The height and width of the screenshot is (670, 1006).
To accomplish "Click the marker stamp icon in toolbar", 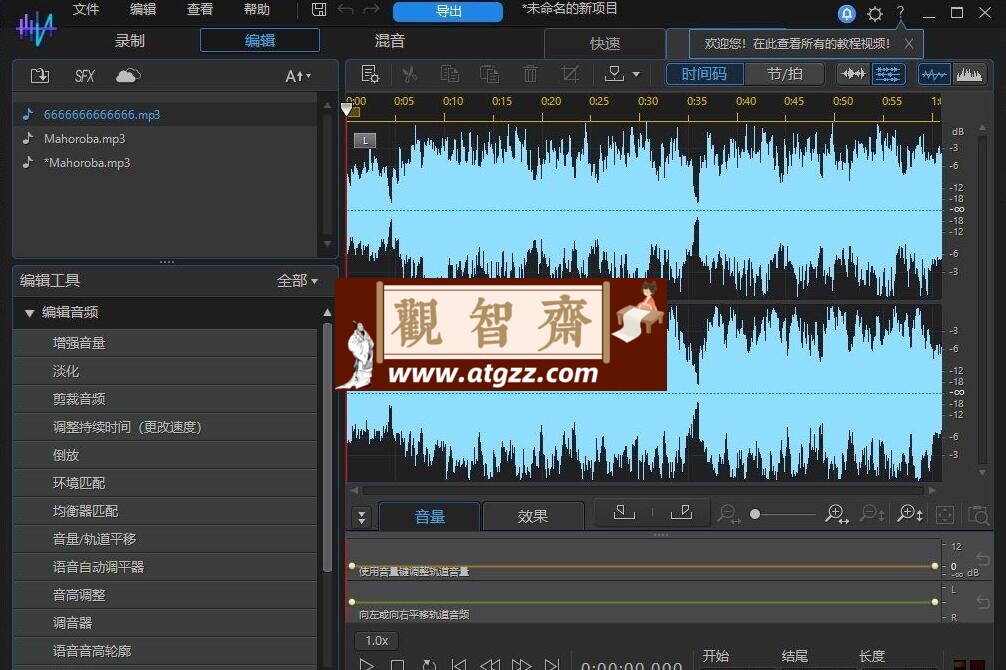I will point(614,74).
